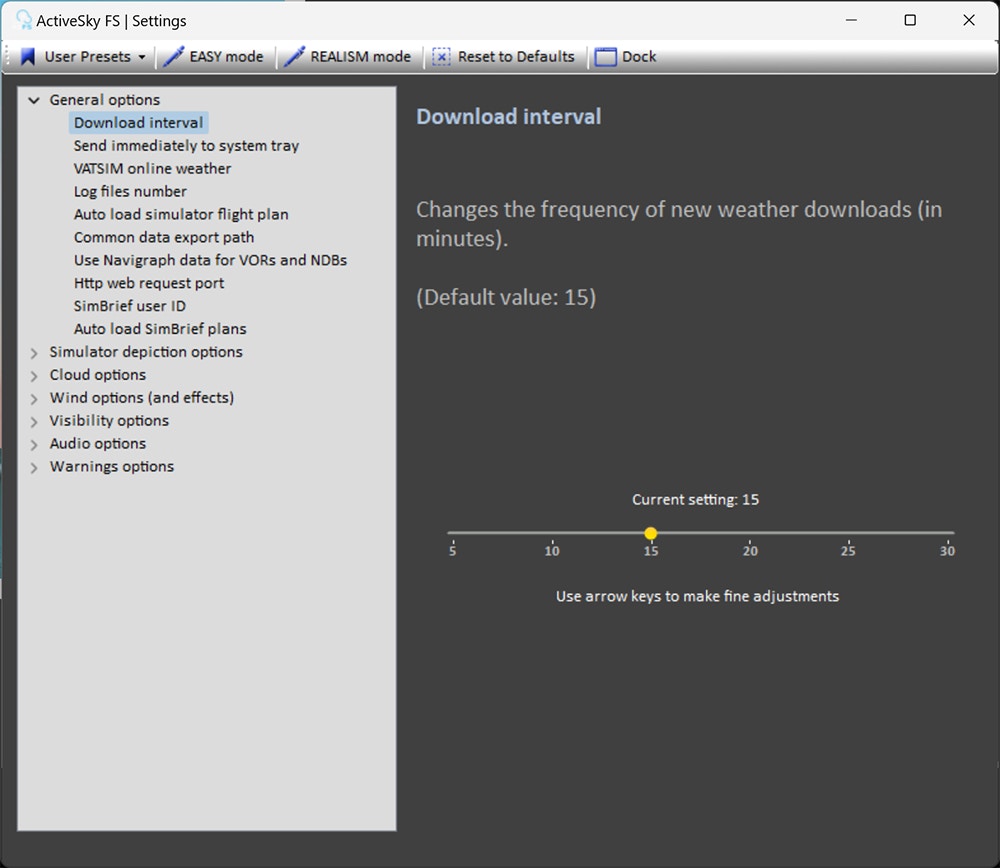The width and height of the screenshot is (1000, 868).
Task: Maximize the Settings window
Action: [x=910, y=20]
